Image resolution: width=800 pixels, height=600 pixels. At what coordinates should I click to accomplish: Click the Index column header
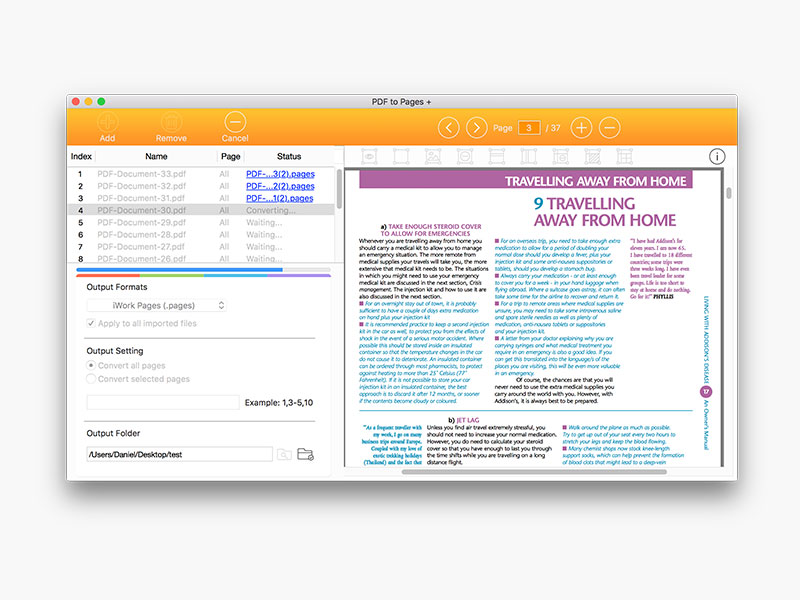[81, 156]
